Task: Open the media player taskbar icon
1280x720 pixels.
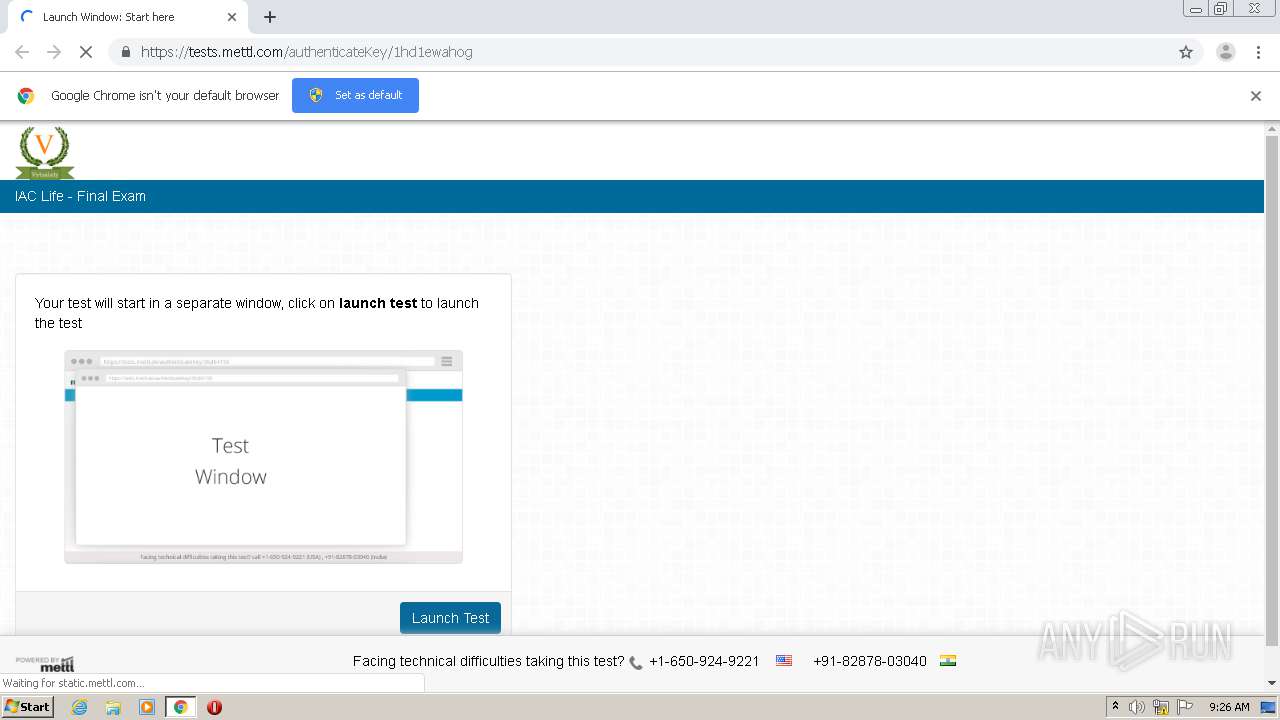Action: tap(147, 707)
